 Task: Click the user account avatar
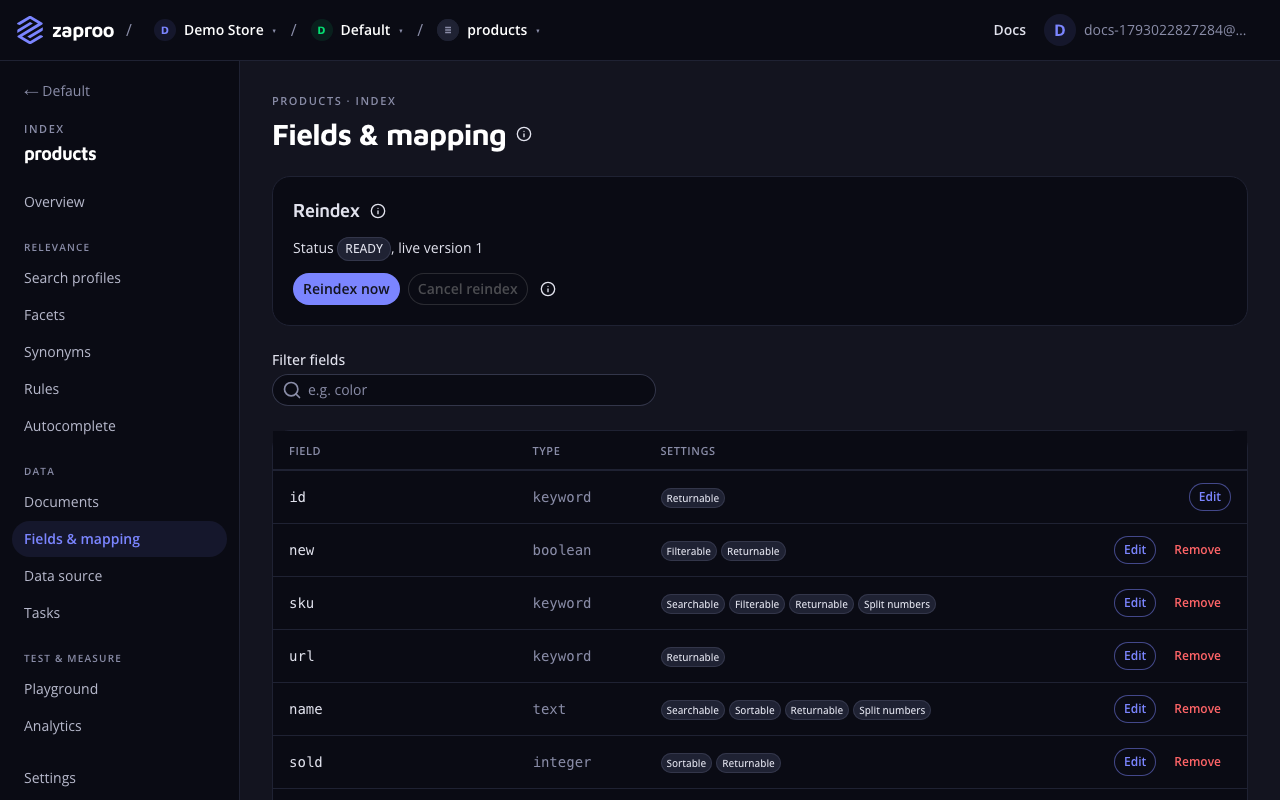click(x=1060, y=30)
